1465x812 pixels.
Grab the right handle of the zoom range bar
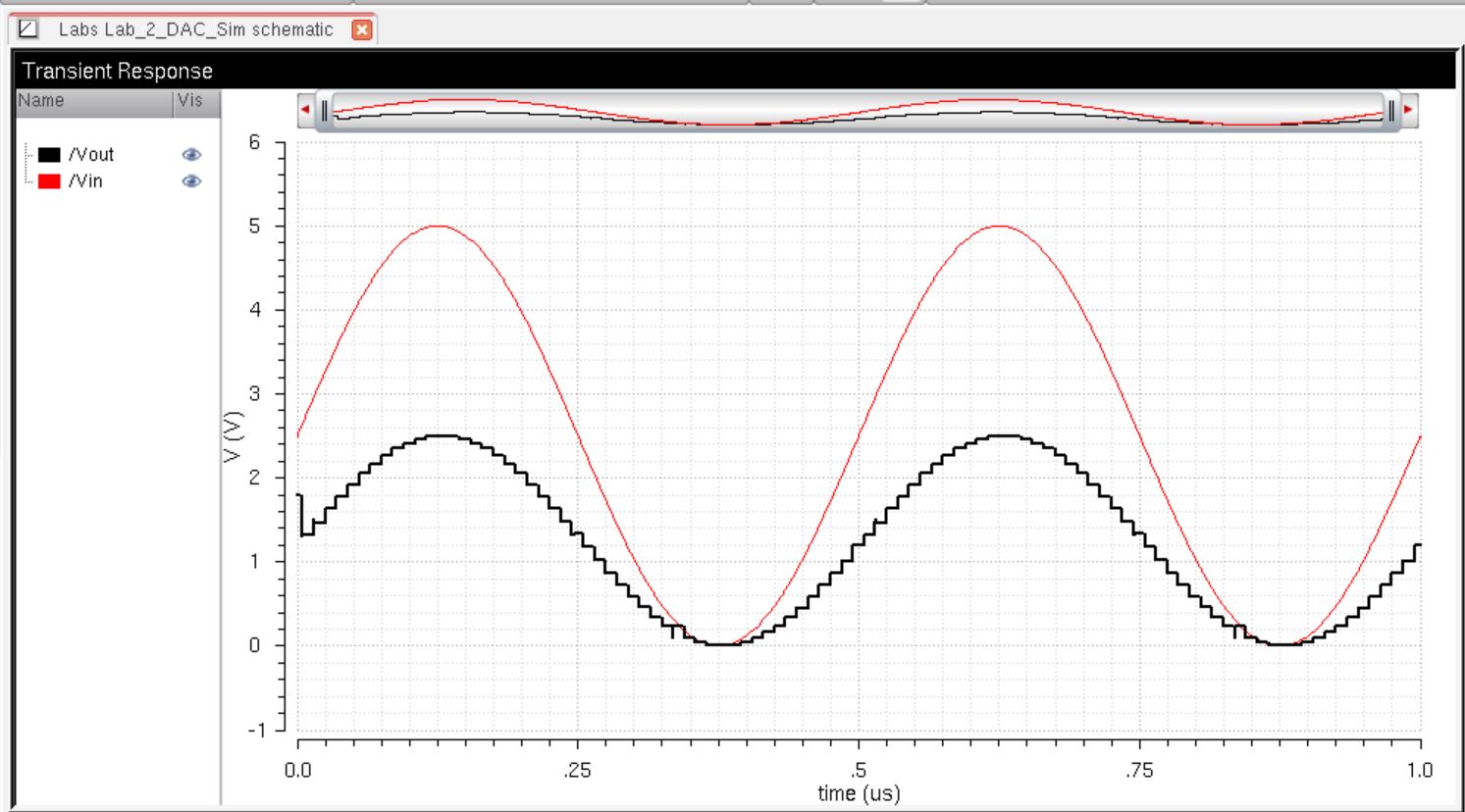pos(1390,110)
